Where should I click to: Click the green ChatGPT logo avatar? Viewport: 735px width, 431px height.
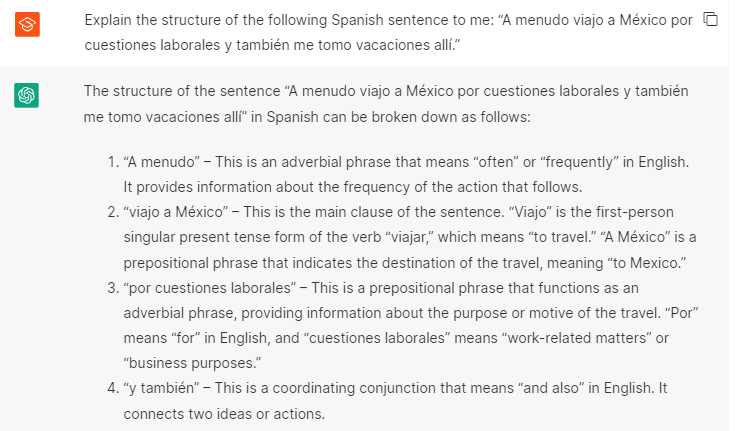pos(28,95)
